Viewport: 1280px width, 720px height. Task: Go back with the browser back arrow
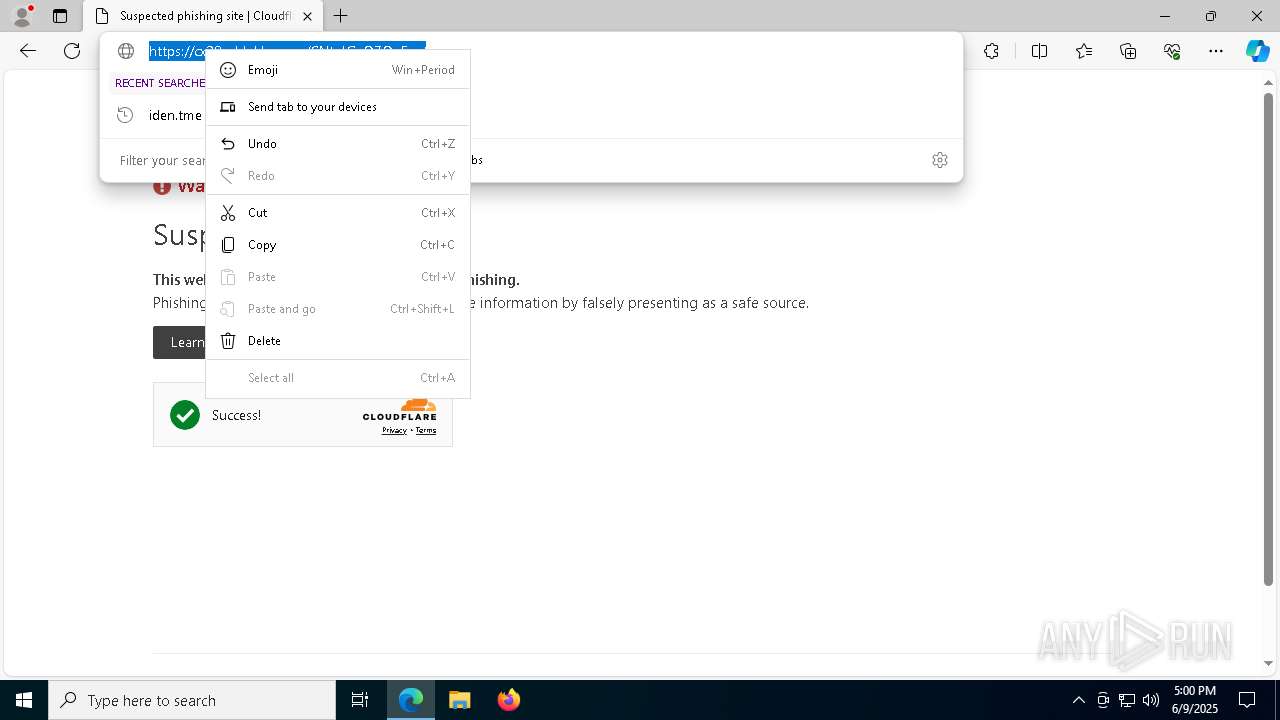point(28,51)
